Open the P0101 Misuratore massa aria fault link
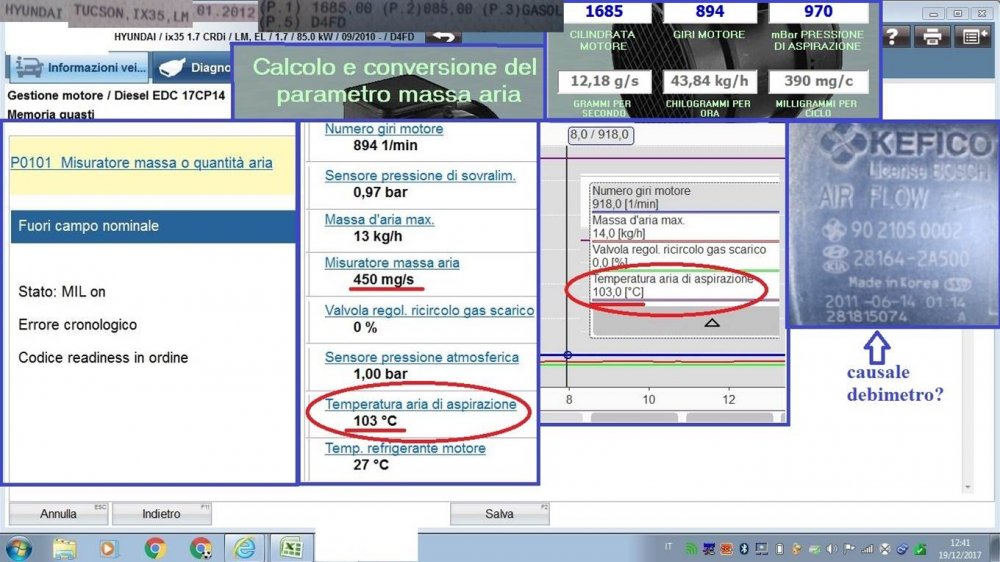 [x=141, y=163]
